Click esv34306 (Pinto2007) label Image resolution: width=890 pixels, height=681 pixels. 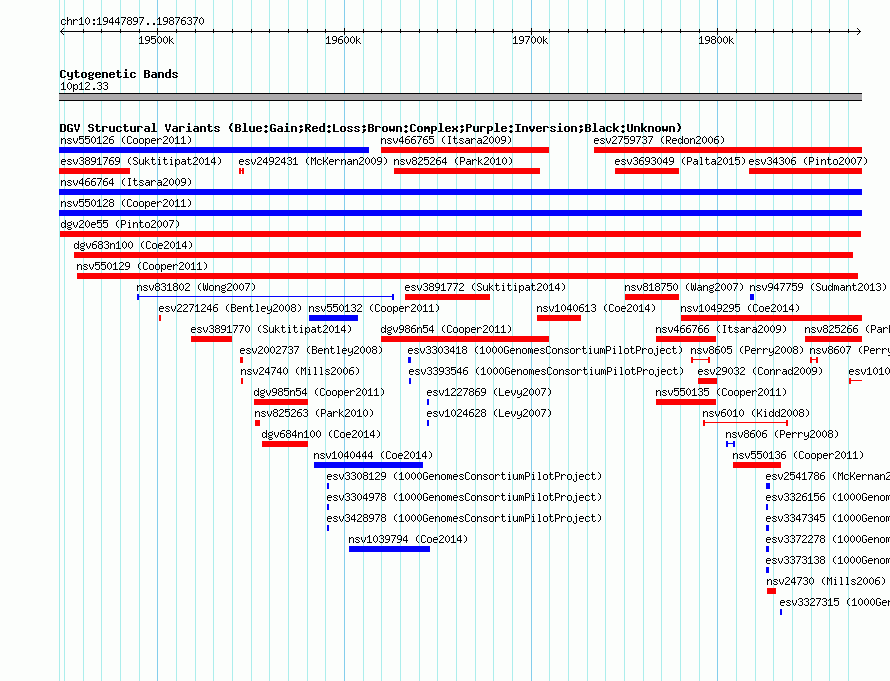coord(808,161)
